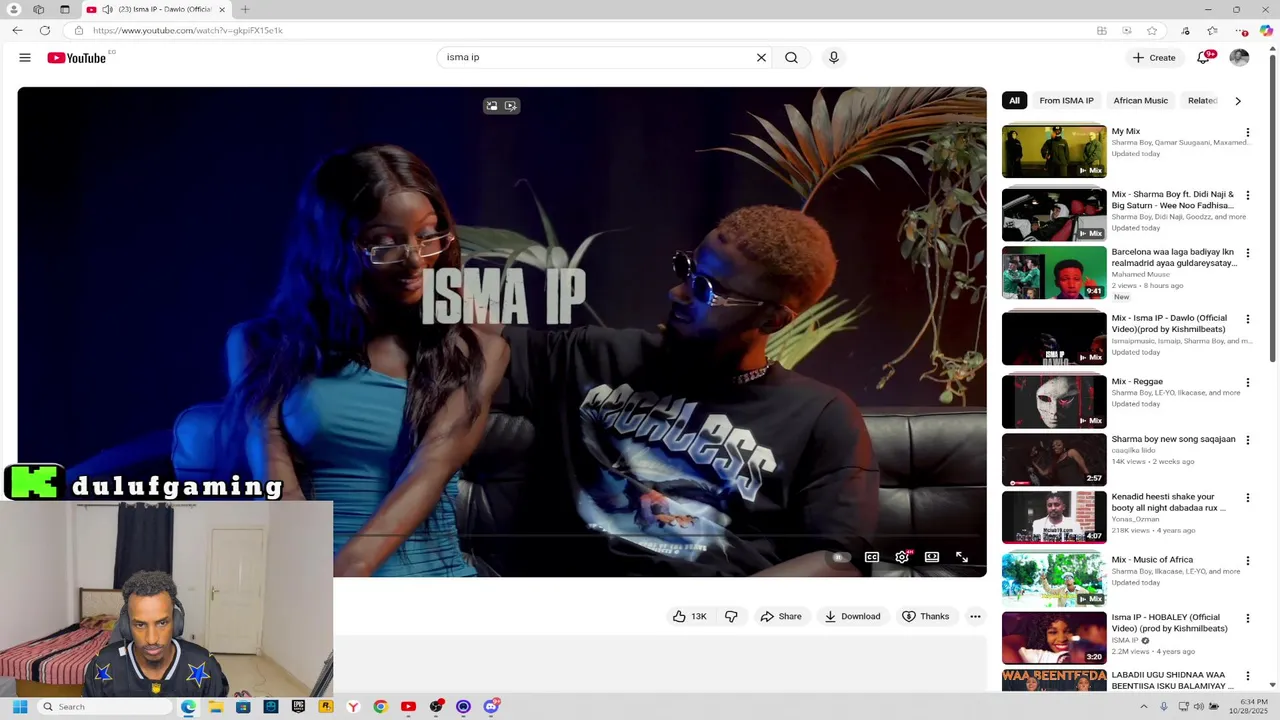Open OBS Studio from the taskbar
This screenshot has height=720, width=1280.
coord(436,707)
